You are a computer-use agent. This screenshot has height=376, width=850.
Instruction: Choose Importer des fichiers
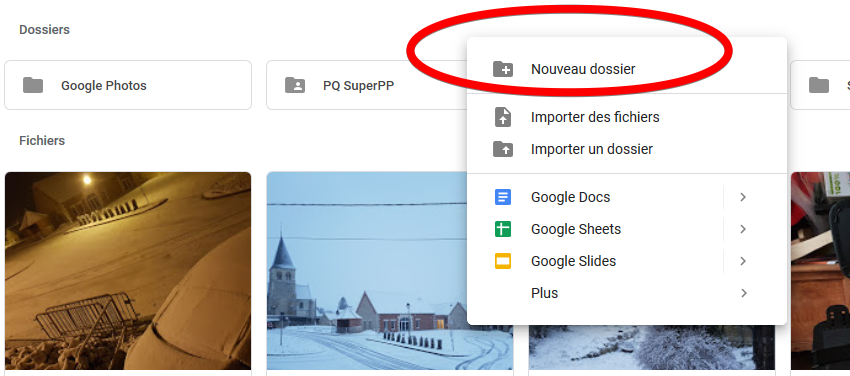point(627,117)
